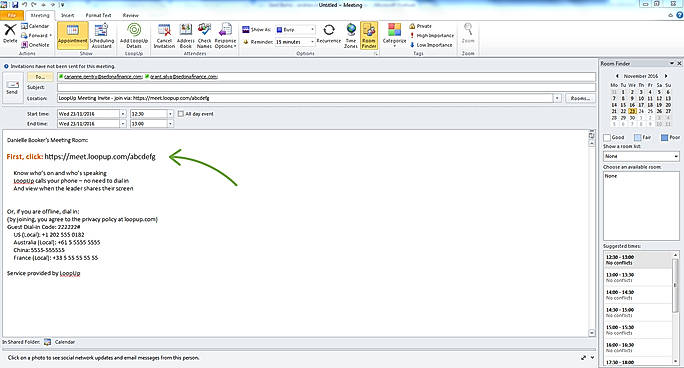
Task: Expand the Reminder 15 minutes dropdown
Action: click(x=312, y=42)
